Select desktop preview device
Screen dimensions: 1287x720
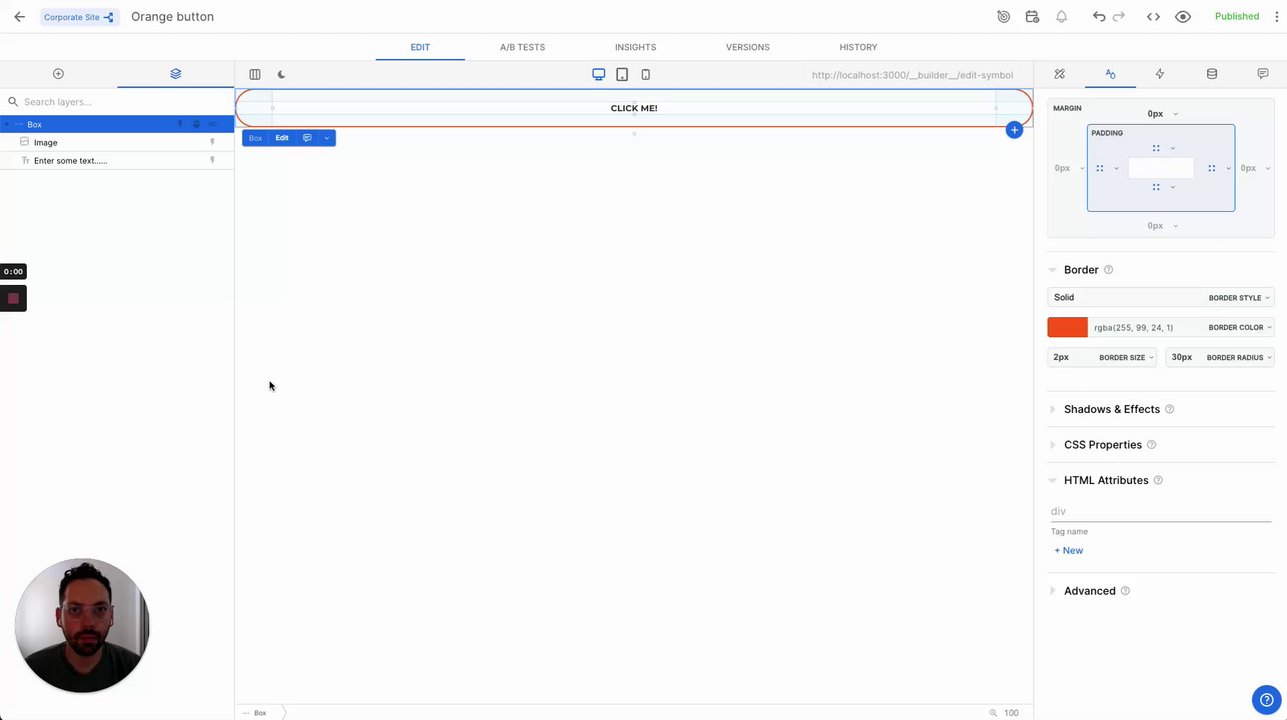tap(598, 74)
